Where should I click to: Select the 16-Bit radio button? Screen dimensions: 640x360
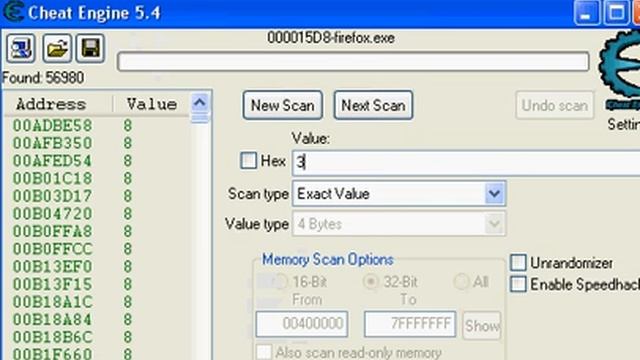tap(280, 282)
